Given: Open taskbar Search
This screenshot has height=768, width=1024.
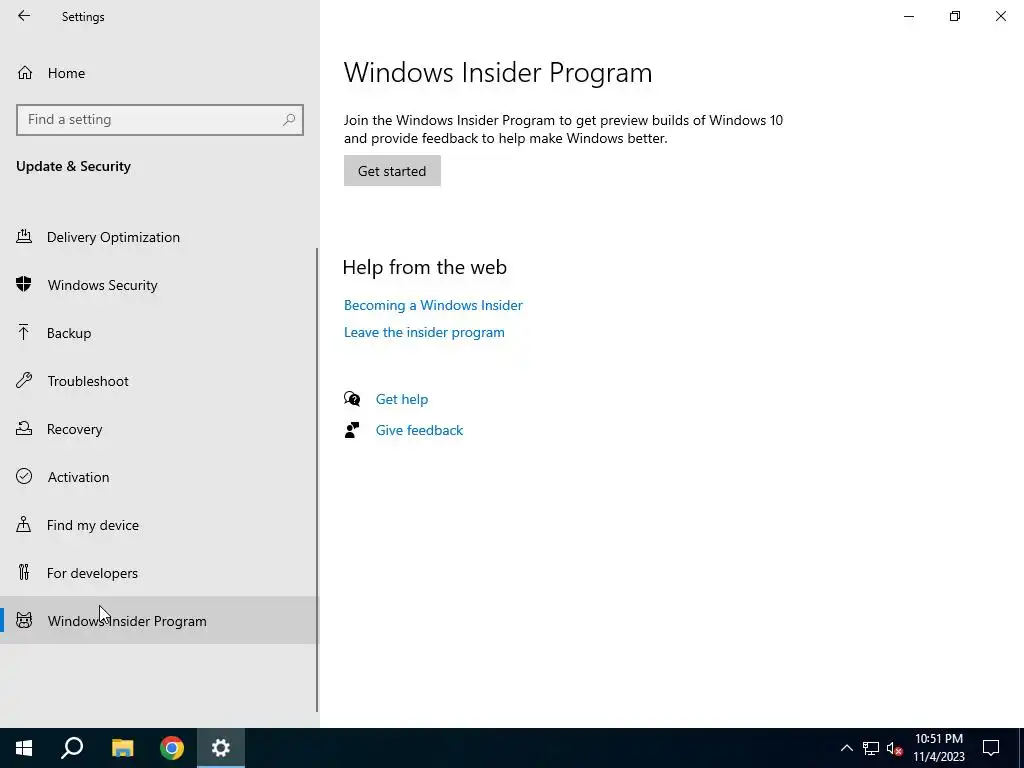Looking at the screenshot, I should coord(72,748).
